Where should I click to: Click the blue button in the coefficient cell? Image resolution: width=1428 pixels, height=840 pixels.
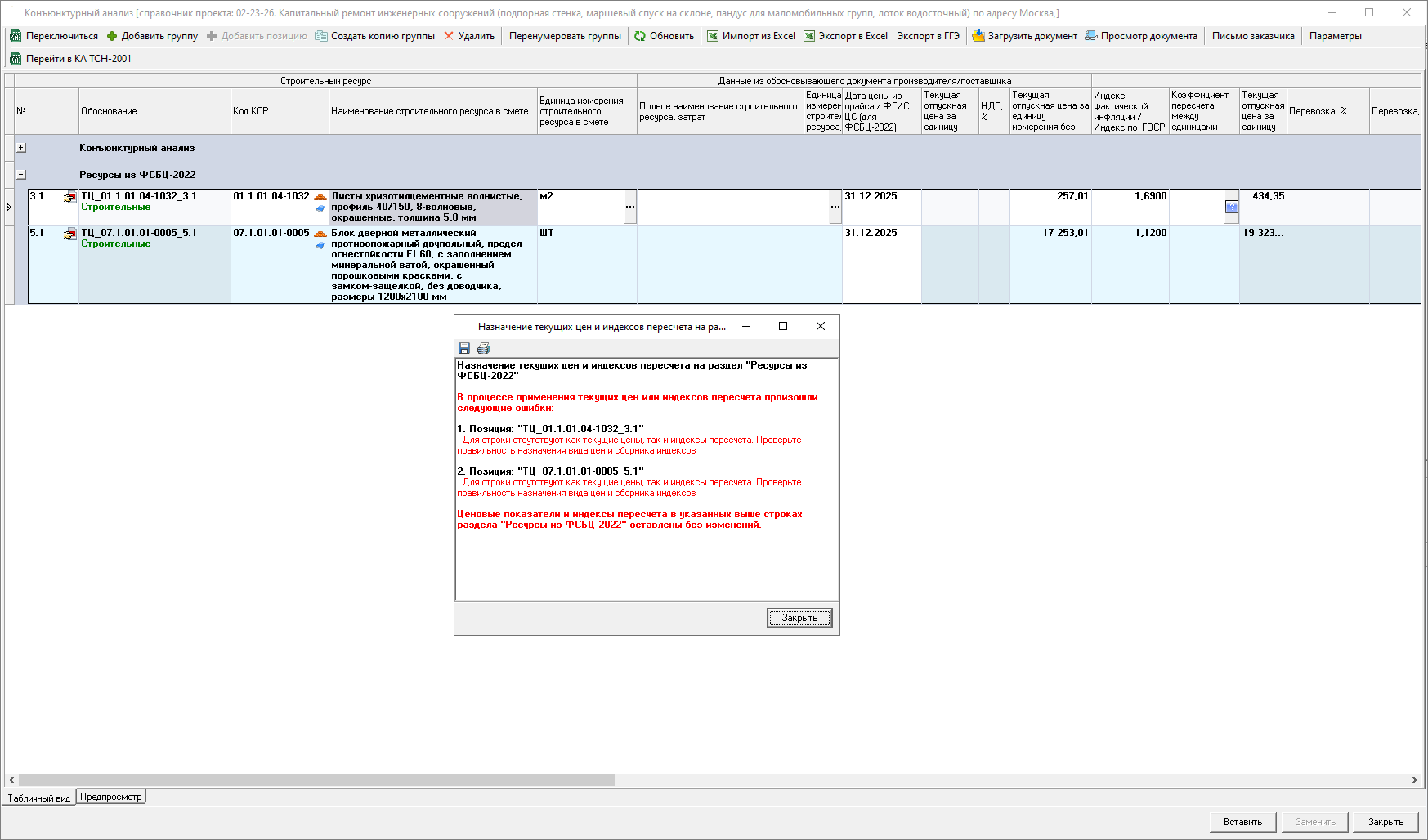coord(1231,208)
